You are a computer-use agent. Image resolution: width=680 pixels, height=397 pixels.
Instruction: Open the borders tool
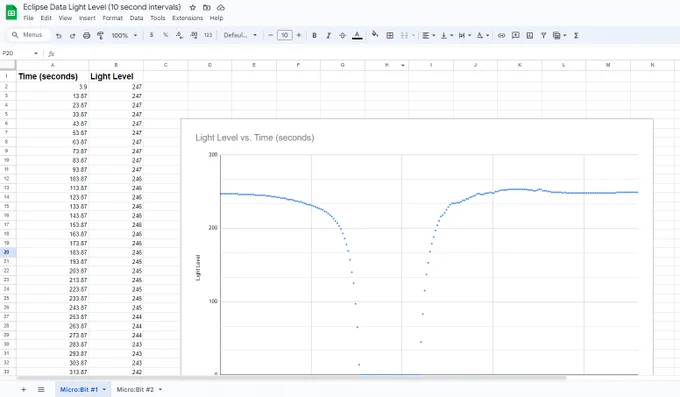[x=390, y=36]
